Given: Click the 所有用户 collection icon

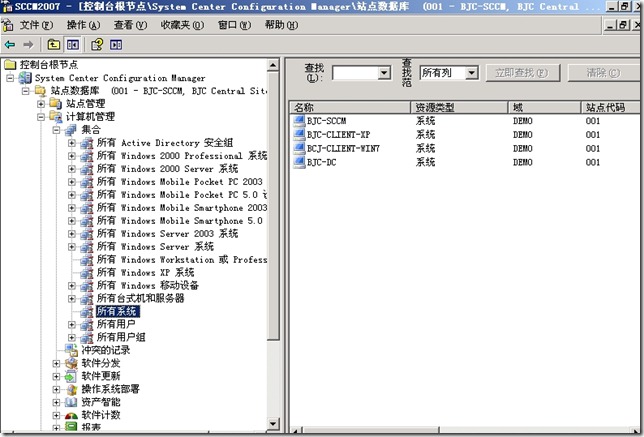Looking at the screenshot, I should [x=87, y=324].
